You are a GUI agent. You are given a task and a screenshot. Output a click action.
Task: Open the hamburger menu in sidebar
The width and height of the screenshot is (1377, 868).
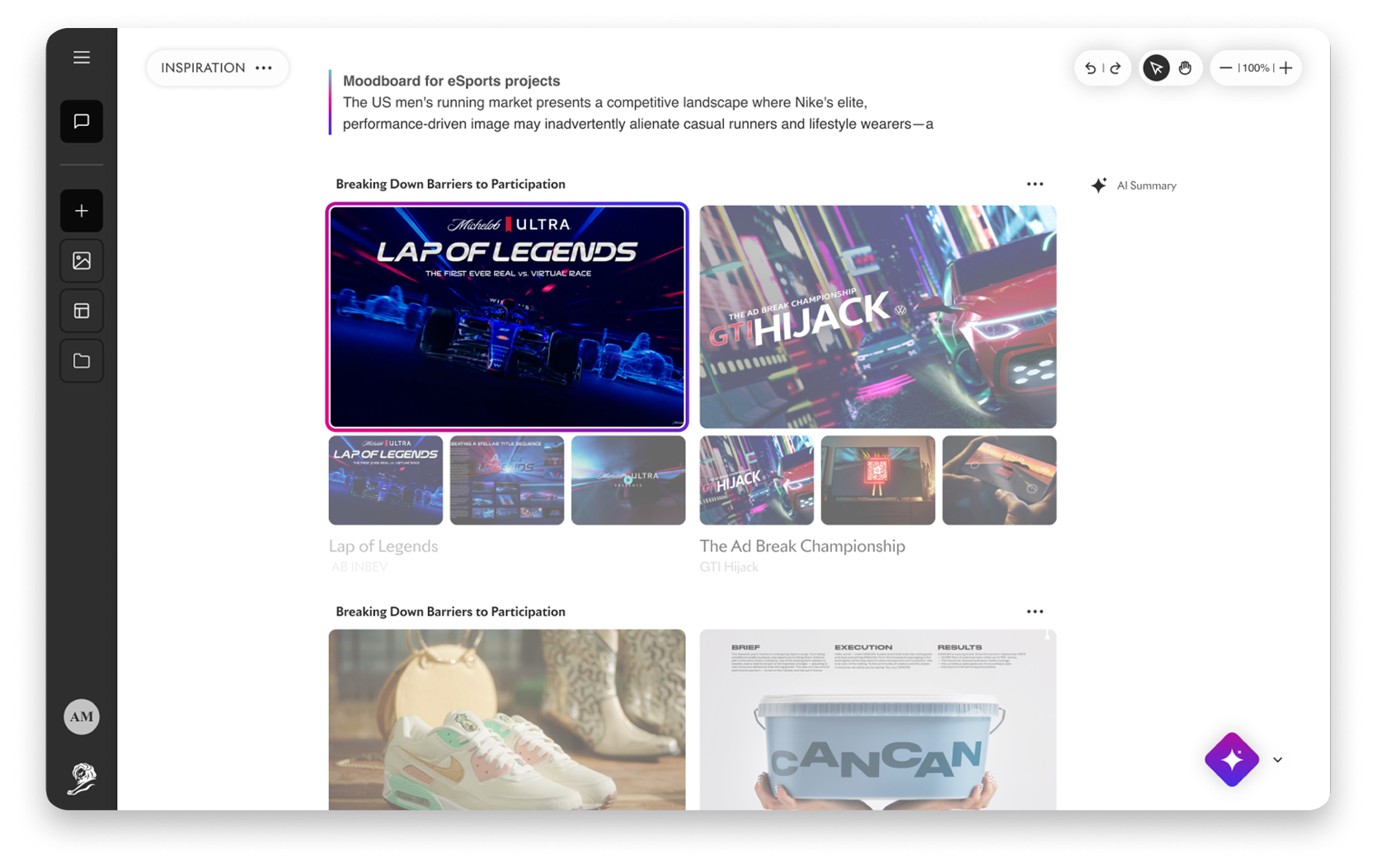pos(82,58)
